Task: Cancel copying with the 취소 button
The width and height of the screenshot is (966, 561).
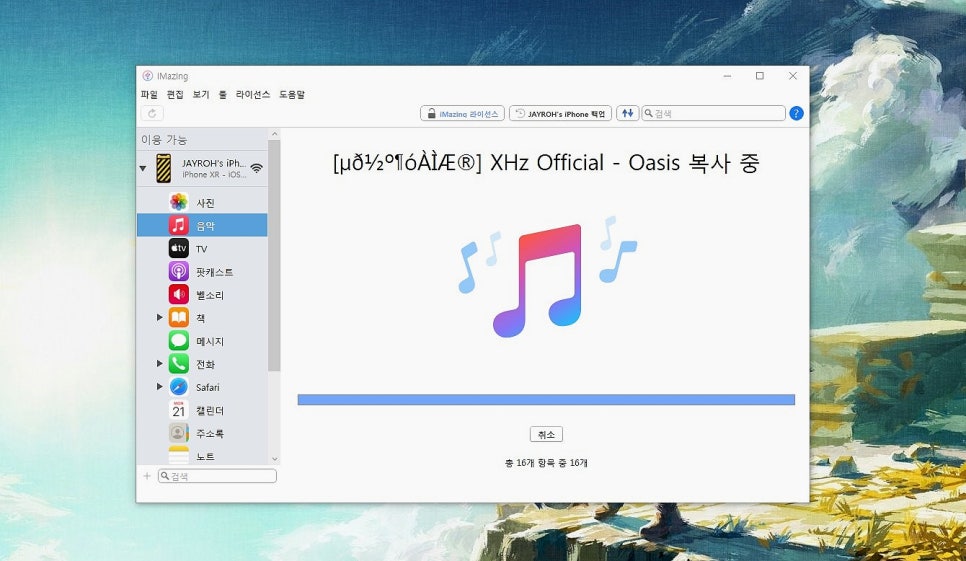Action: [x=546, y=434]
